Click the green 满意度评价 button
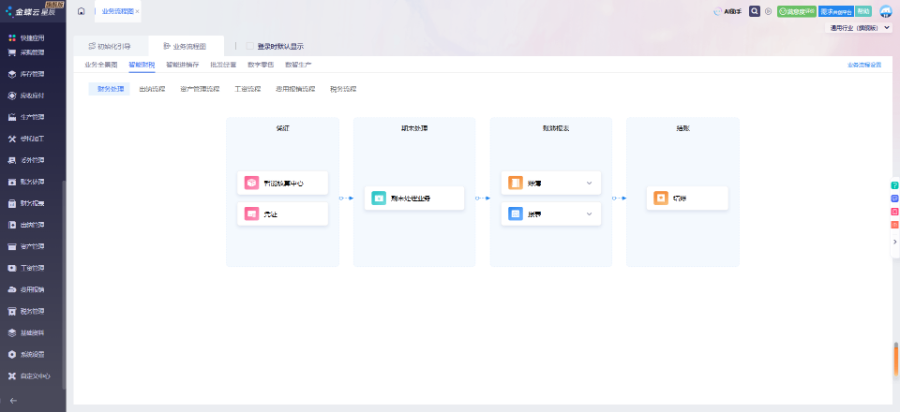Screen dimensions: 900x412 796,12
